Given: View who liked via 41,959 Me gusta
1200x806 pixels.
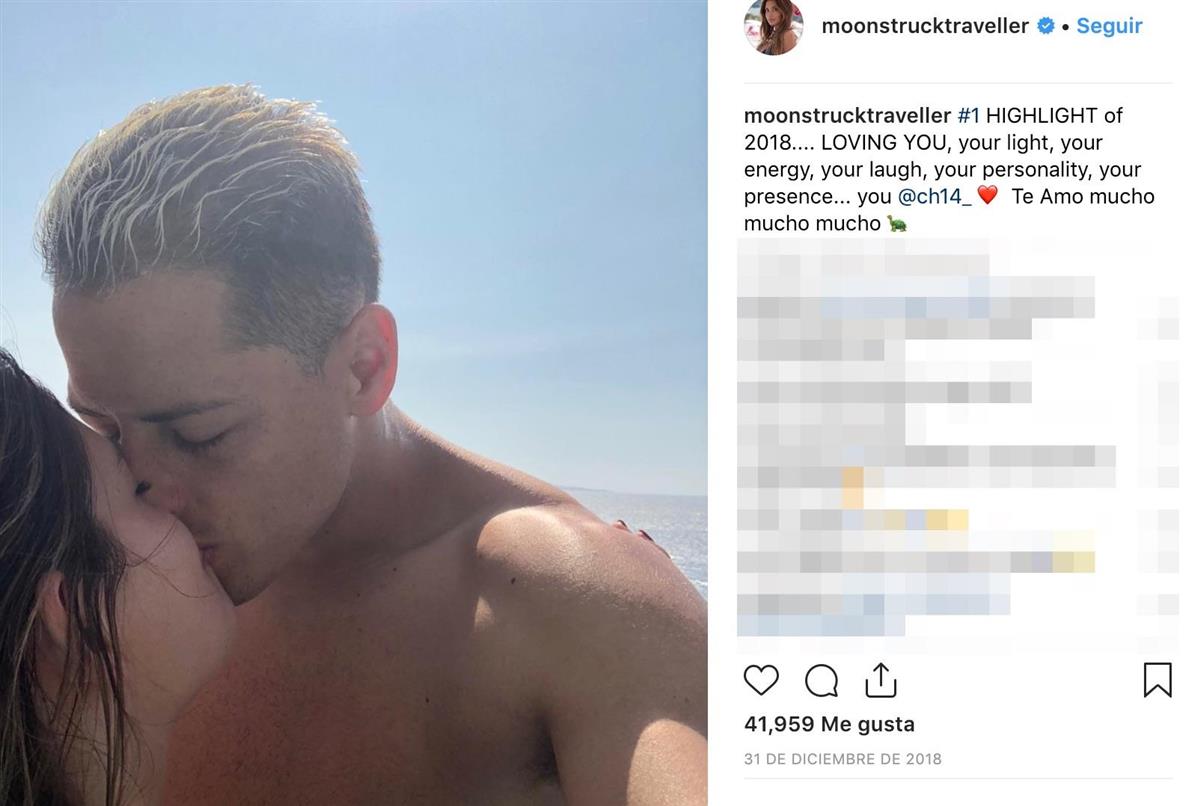Looking at the screenshot, I should [x=829, y=724].
